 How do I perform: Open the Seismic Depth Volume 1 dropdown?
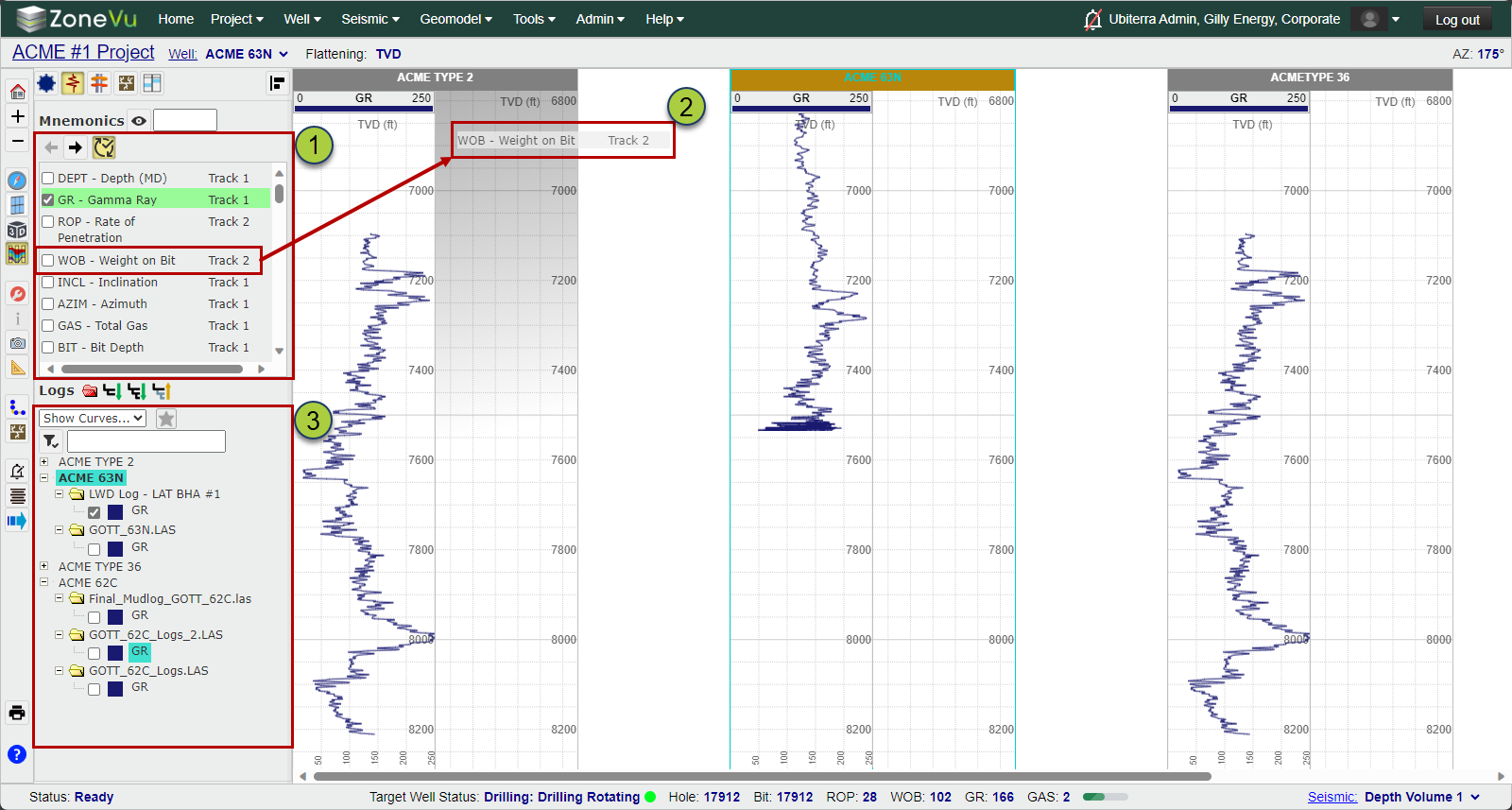pyautogui.click(x=1422, y=797)
